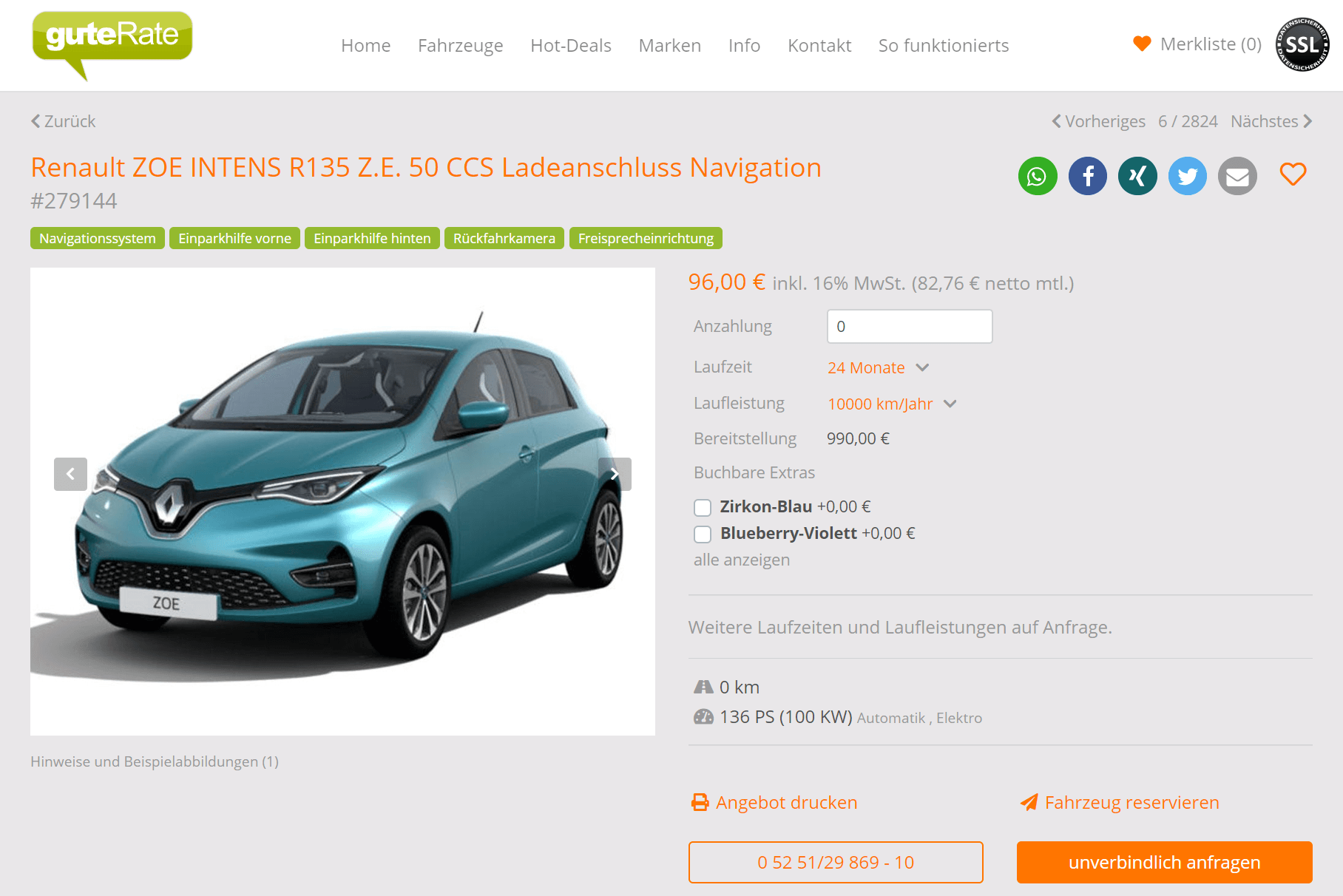Open the Laufzeit 24 Monate dropdown
The image size is (1343, 896).
click(878, 367)
